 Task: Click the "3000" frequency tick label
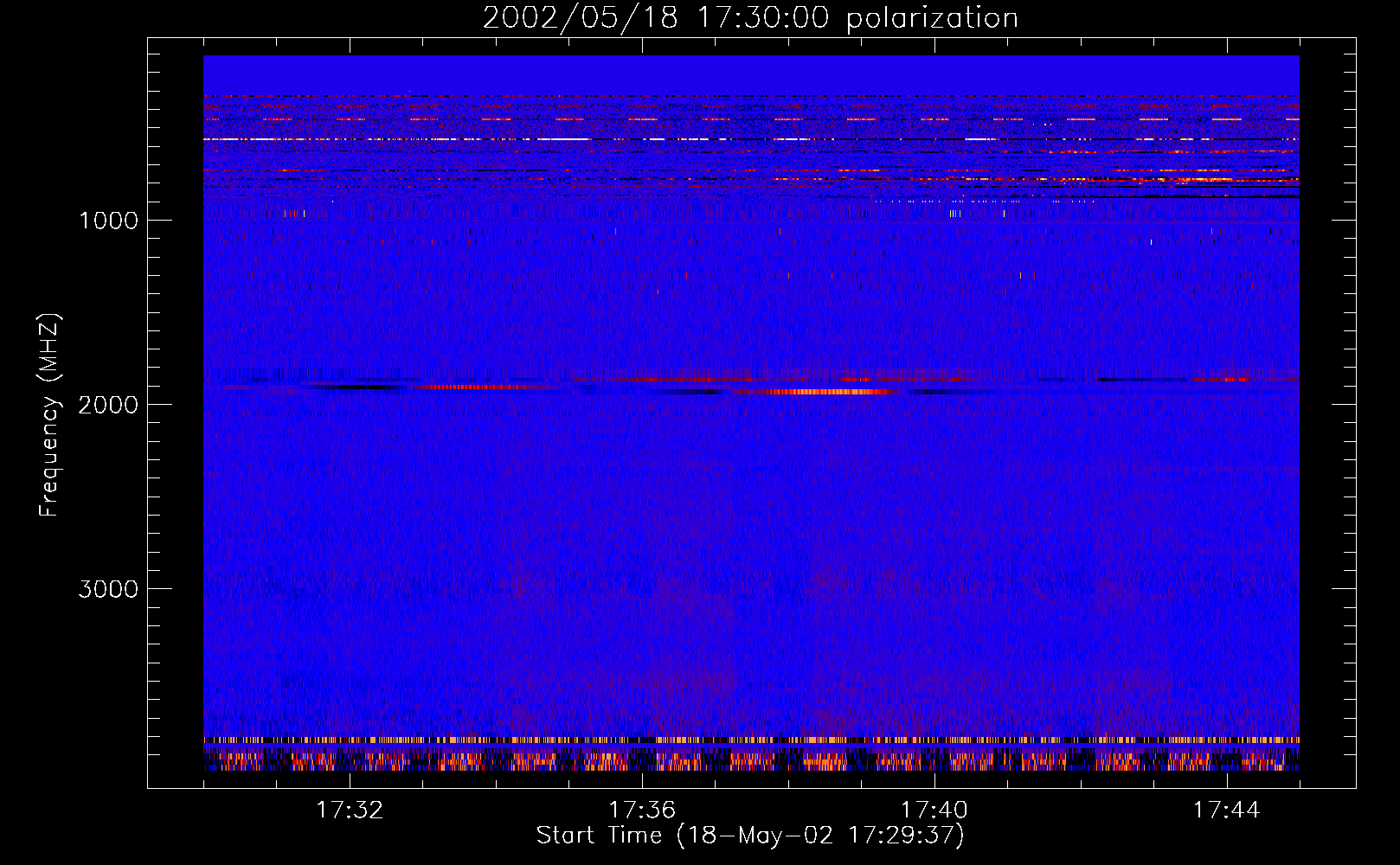tap(108, 589)
